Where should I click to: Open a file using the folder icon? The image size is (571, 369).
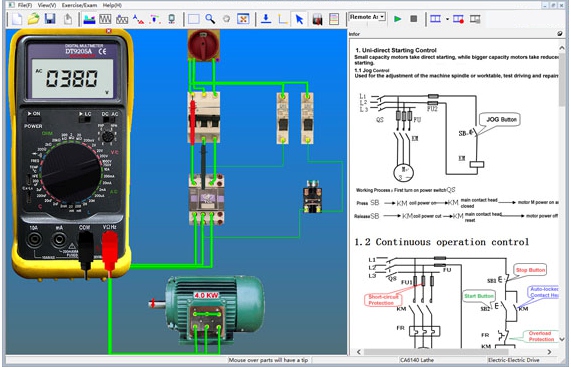34,19
